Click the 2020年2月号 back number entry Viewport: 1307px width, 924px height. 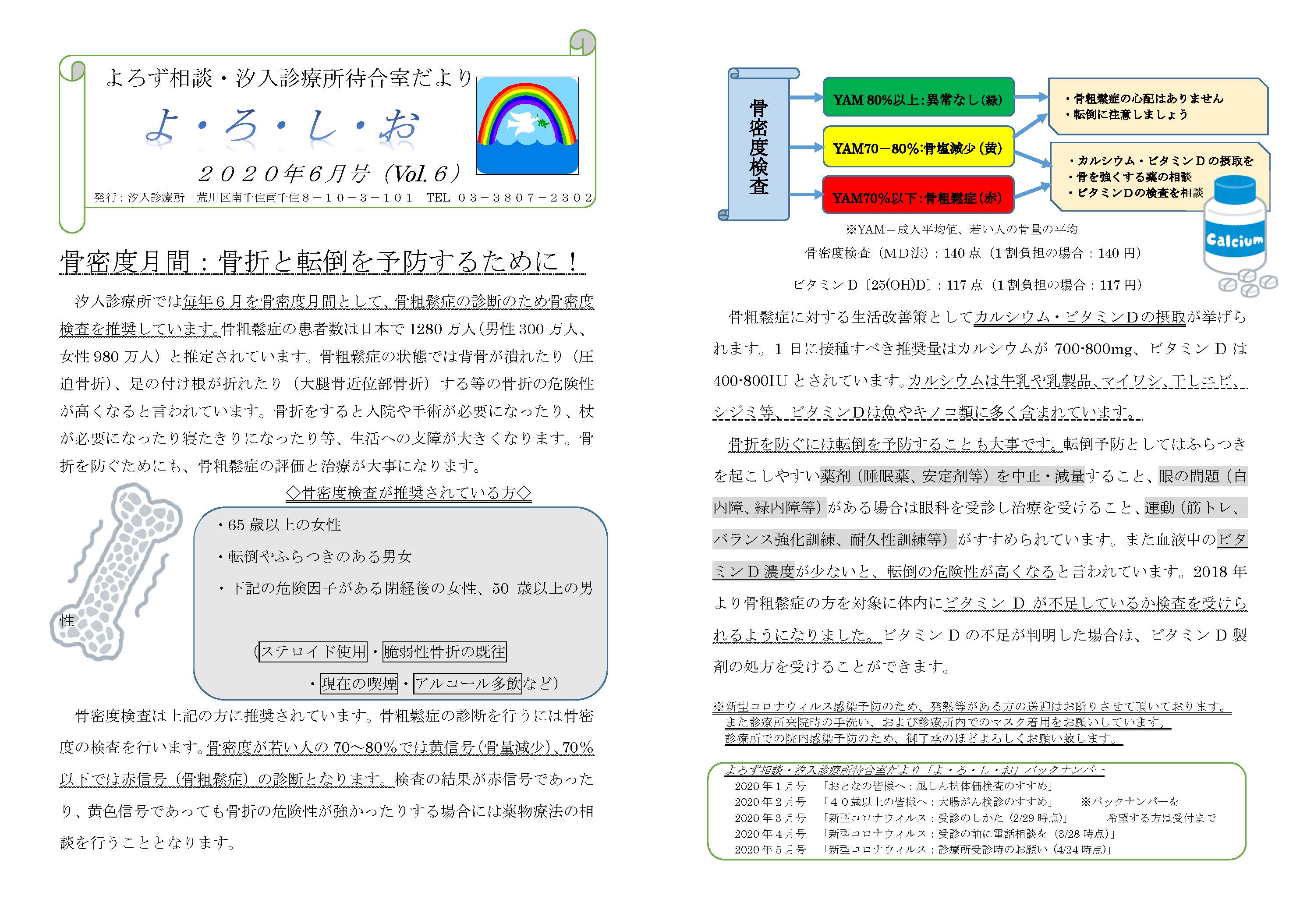click(895, 802)
